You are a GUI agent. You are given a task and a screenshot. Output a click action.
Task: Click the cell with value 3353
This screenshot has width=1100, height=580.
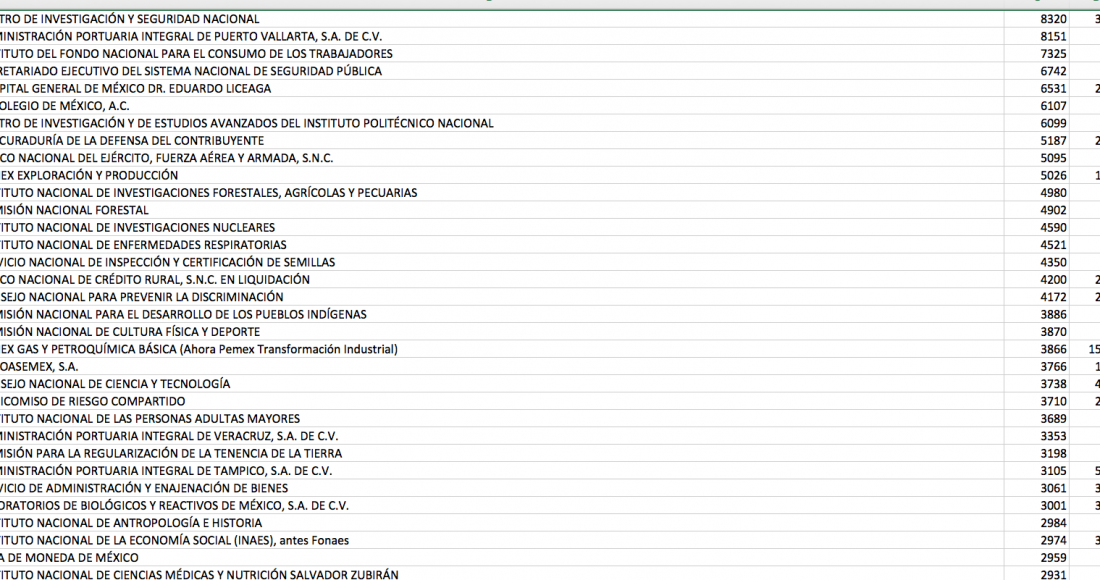(1053, 436)
